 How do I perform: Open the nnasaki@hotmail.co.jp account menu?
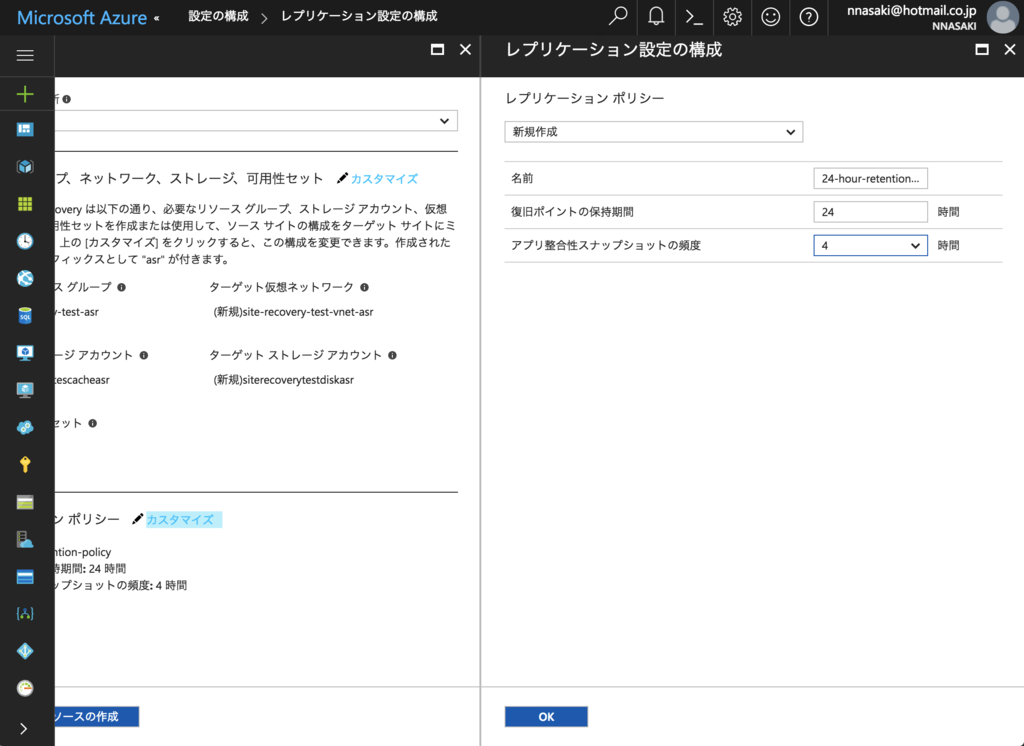click(x=911, y=18)
